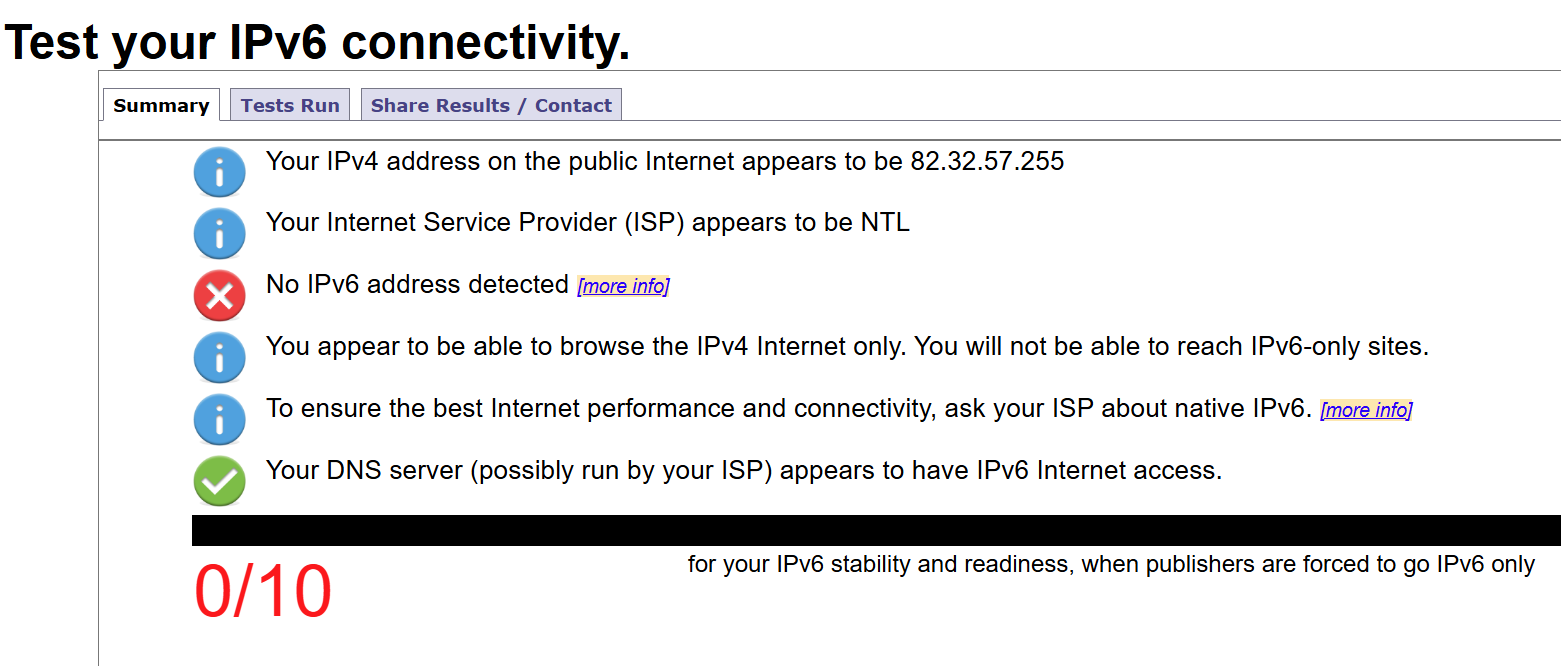
Task: Click the ISP appears to be NTL text
Action: point(588,222)
